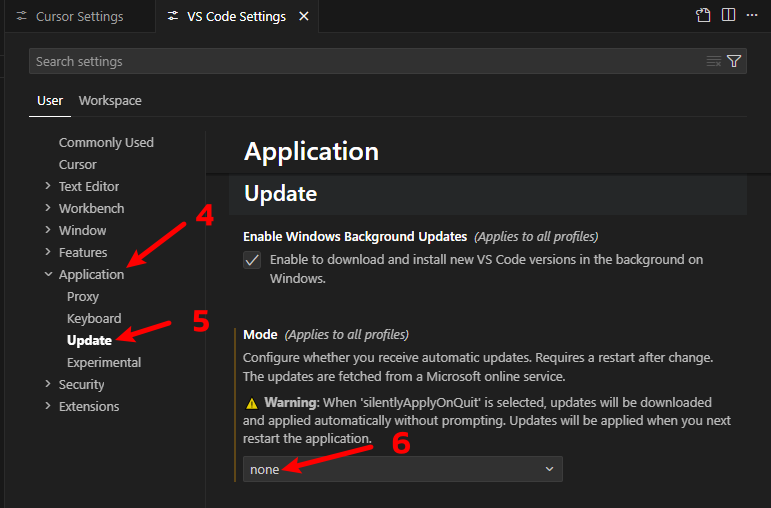Select Workbench in settings tree
The image size is (771, 508).
pyautogui.click(x=91, y=209)
